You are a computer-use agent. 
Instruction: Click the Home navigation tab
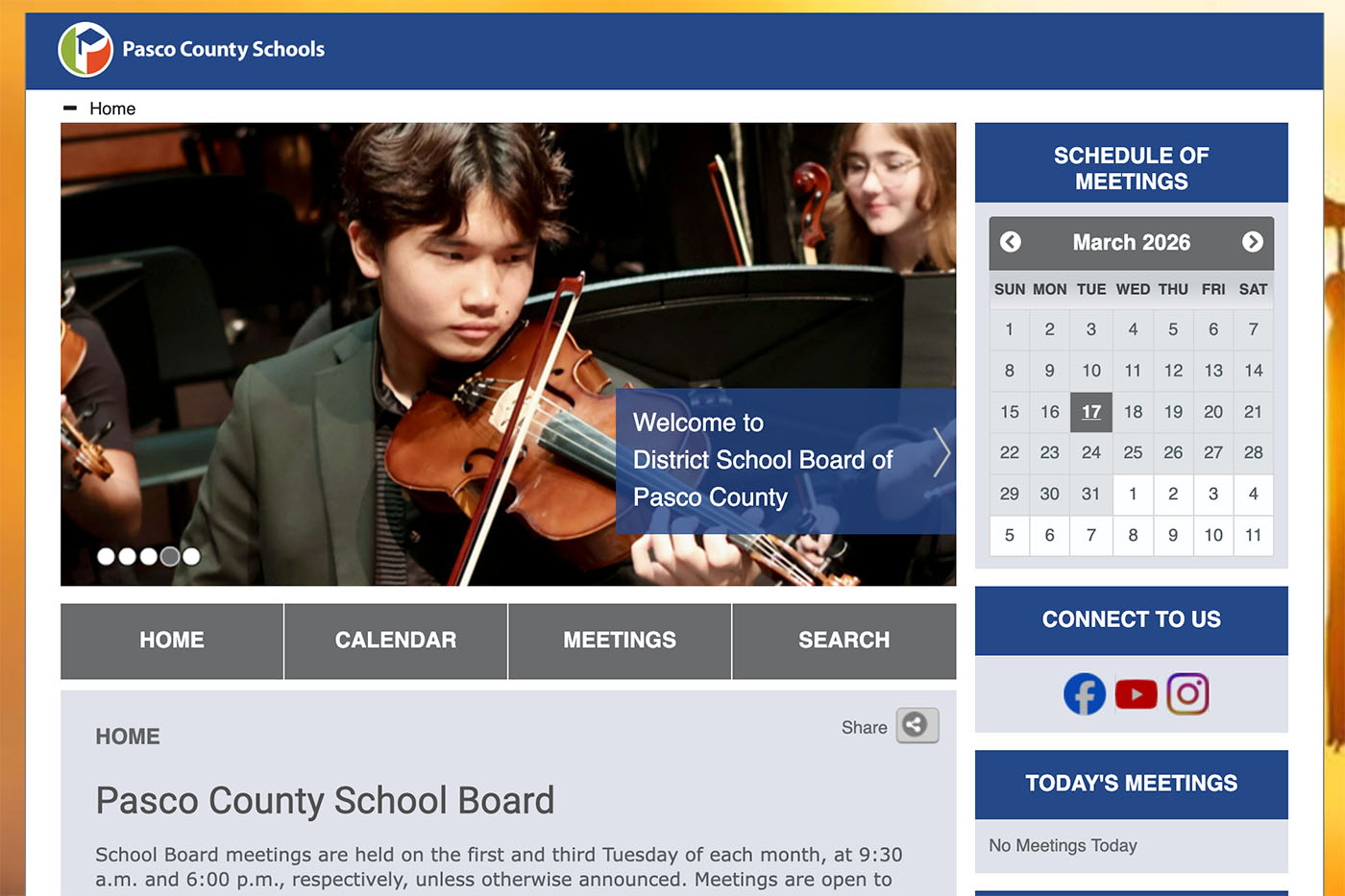(172, 641)
